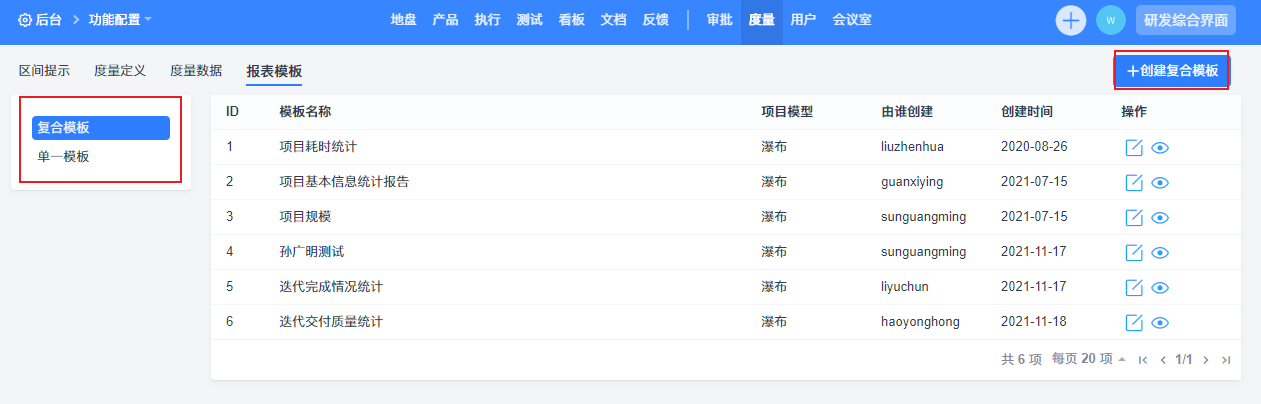Viewport: 1261px width, 404px height.
Task: Open edit icon for 项目规模 row
Action: click(x=1134, y=218)
